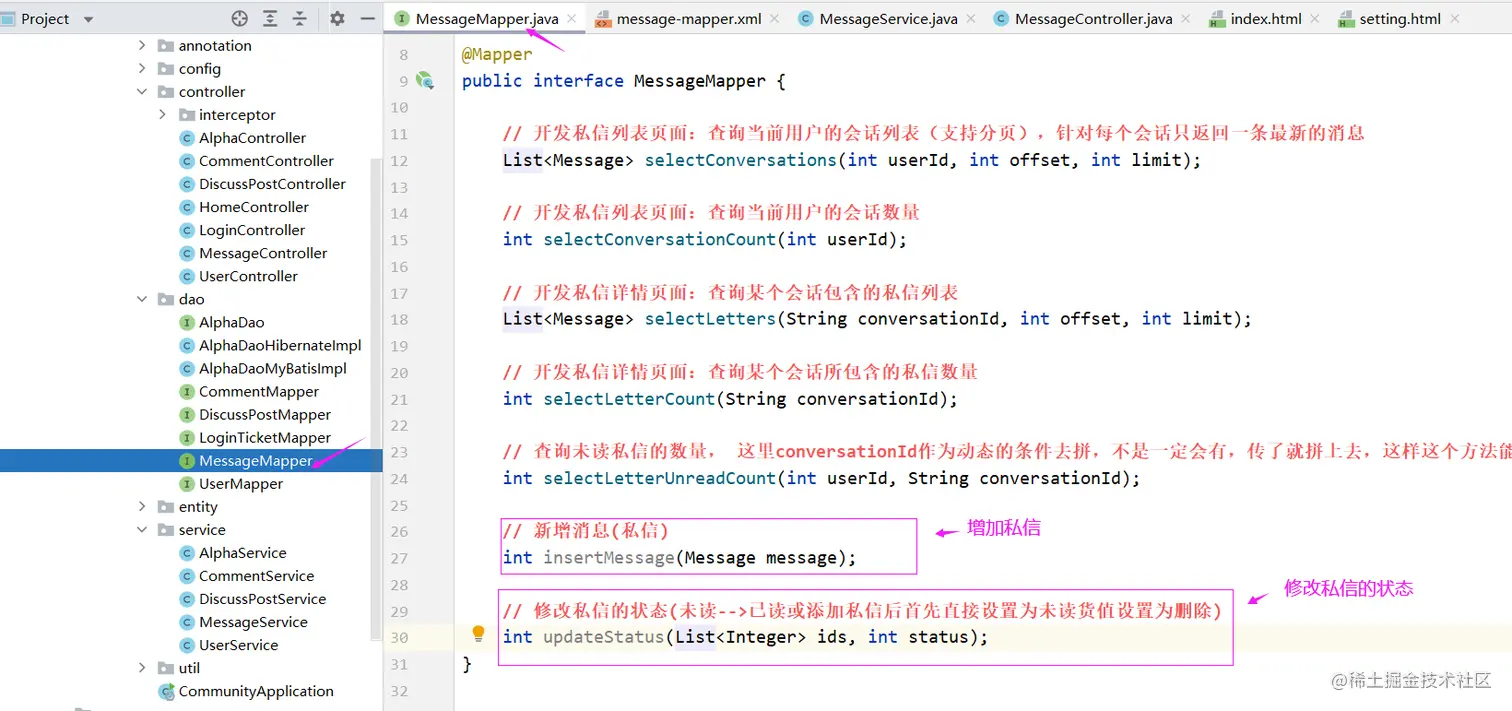Collapse the controller folder
This screenshot has width=1512, height=711.
pos(142,92)
